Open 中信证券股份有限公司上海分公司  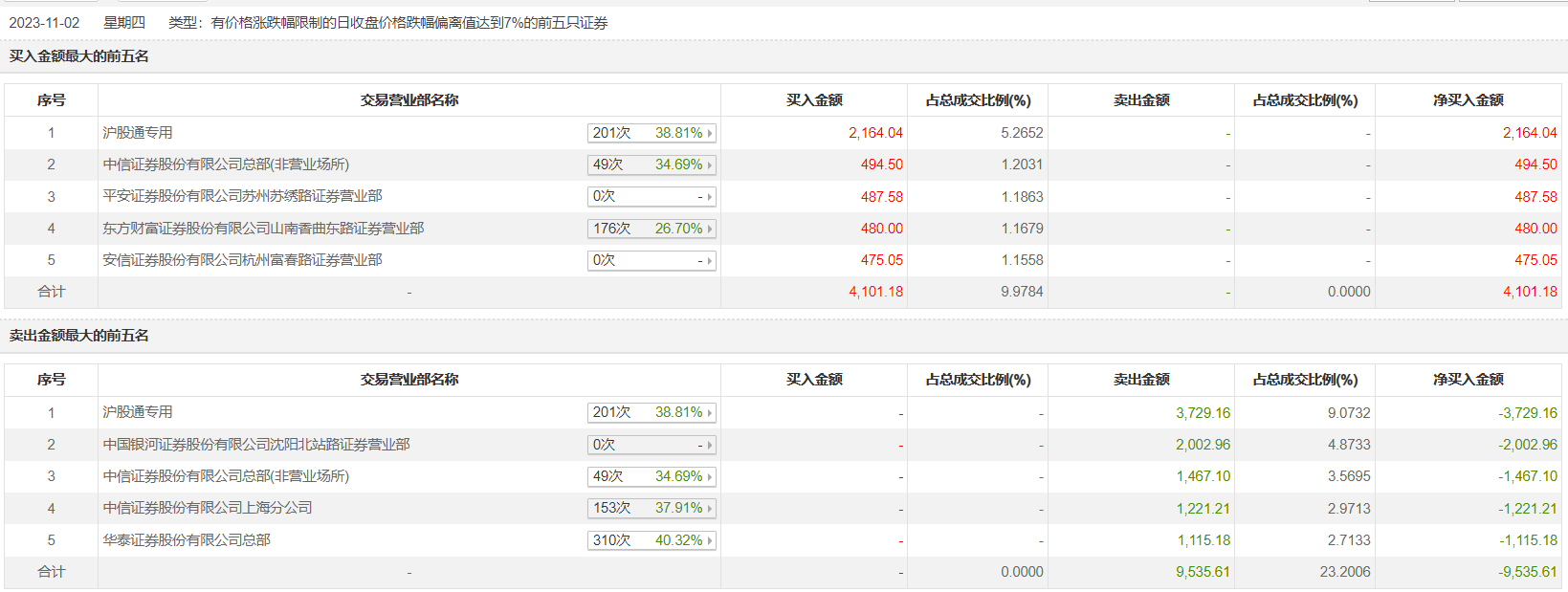coord(208,508)
